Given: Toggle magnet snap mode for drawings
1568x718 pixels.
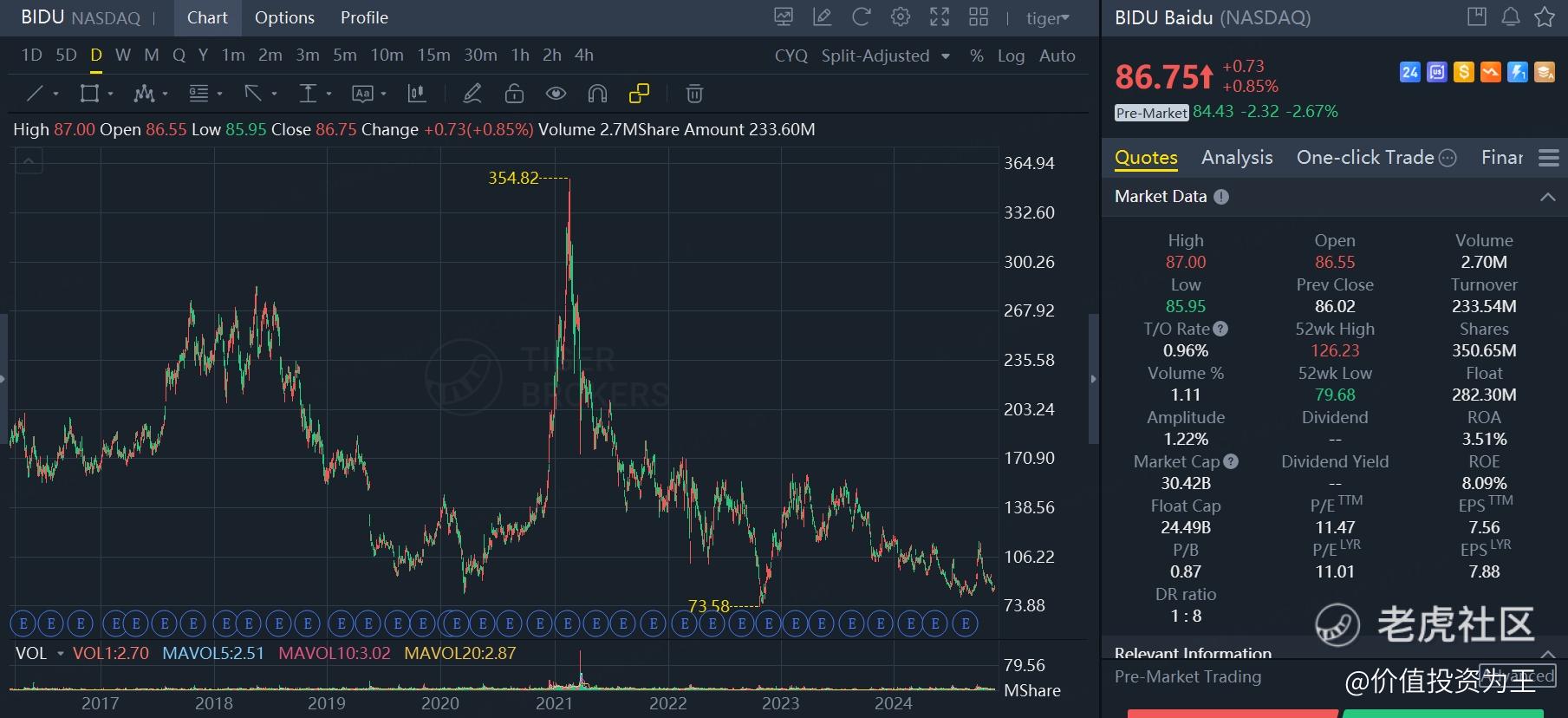Looking at the screenshot, I should coord(597,94).
